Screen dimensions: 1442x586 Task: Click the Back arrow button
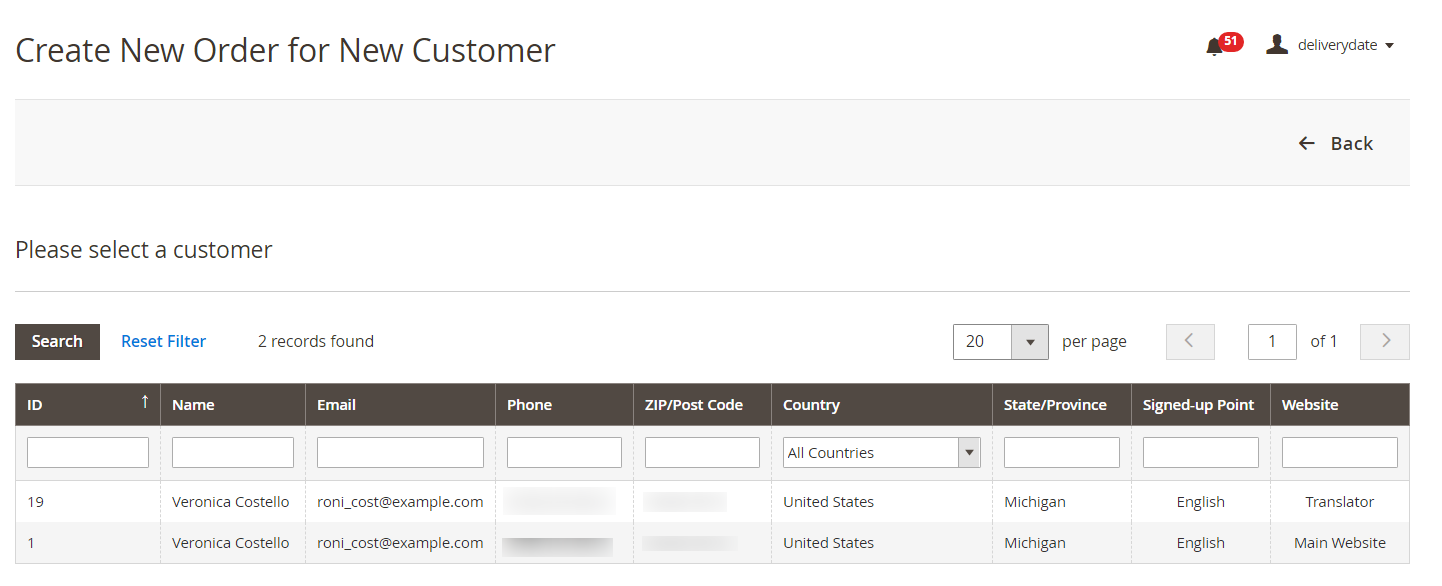[1335, 143]
